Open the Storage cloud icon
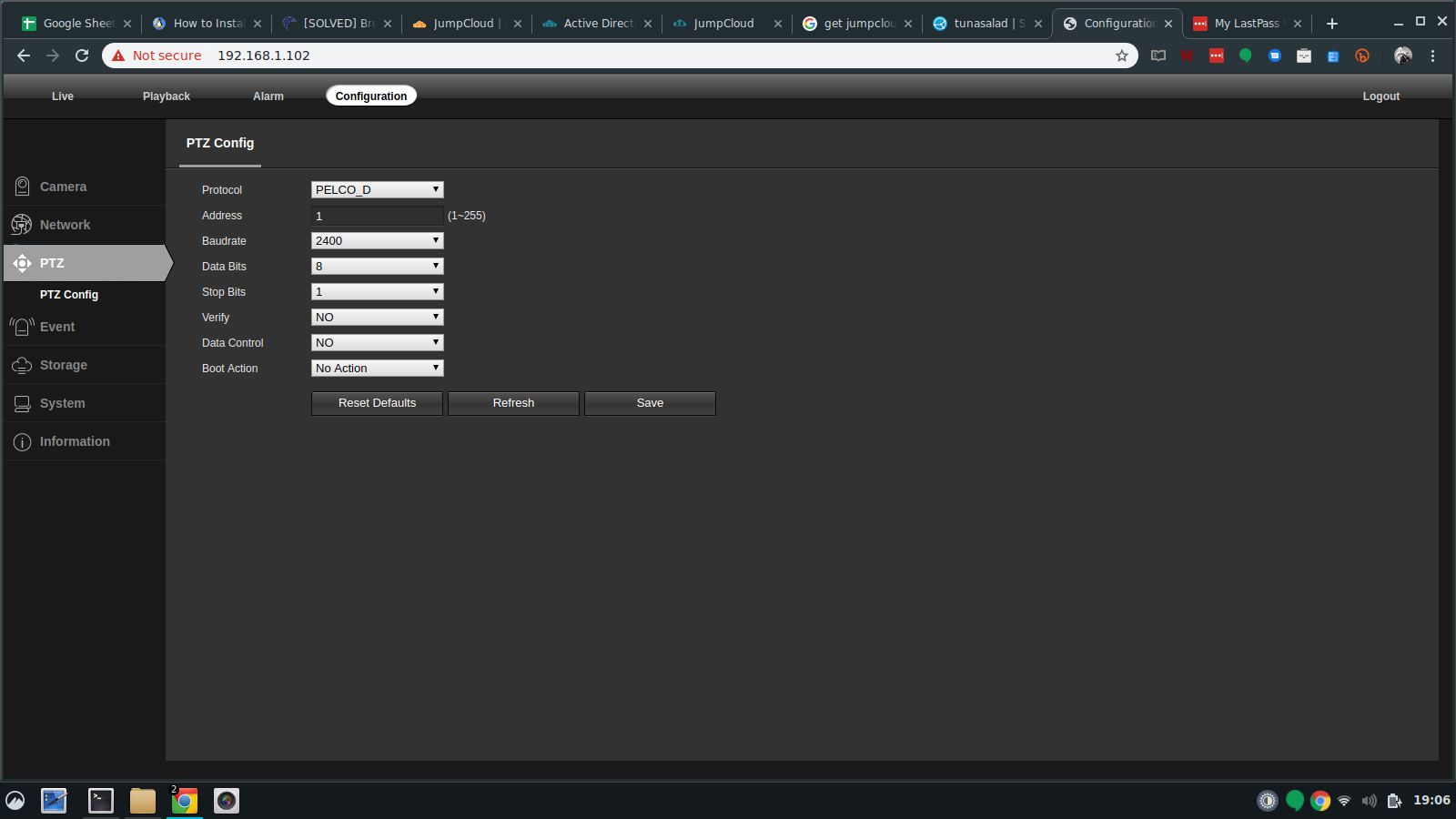Viewport: 1456px width, 819px height. [x=22, y=365]
